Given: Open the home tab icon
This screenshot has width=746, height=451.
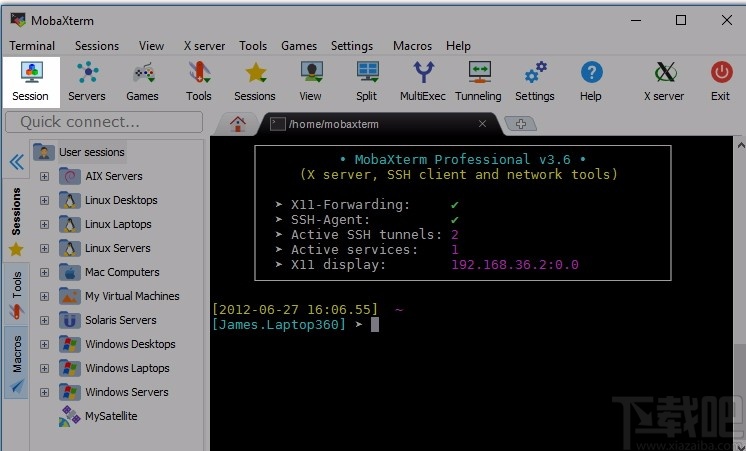Looking at the screenshot, I should tap(237, 124).
